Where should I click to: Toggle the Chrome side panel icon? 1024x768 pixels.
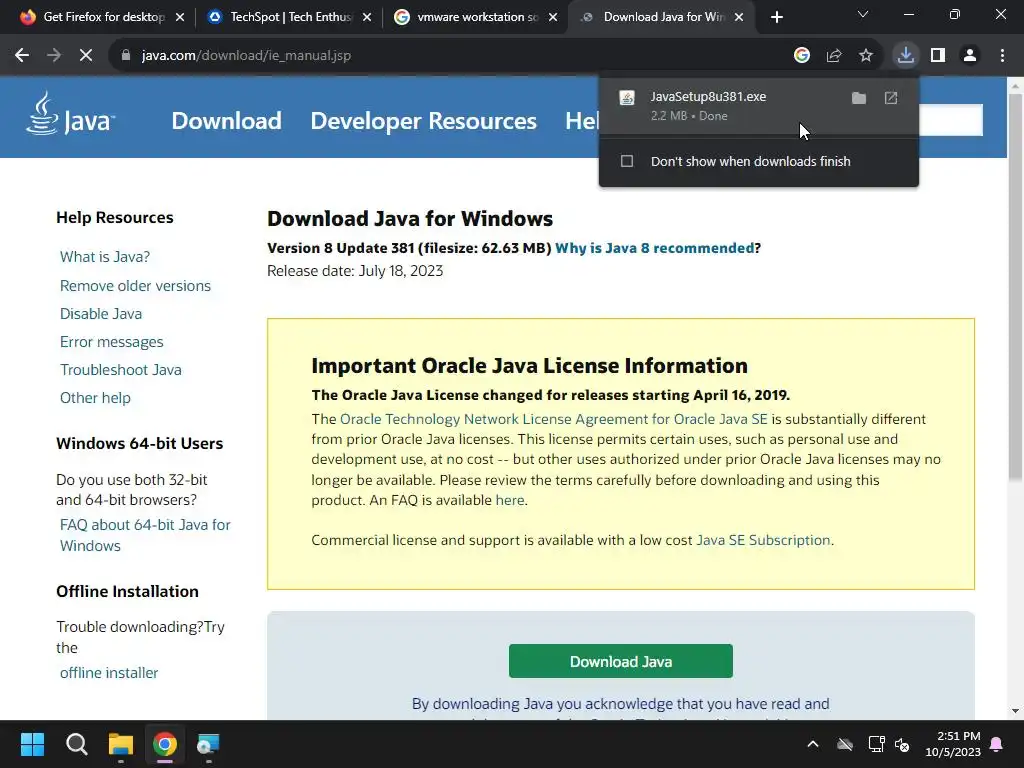tap(938, 56)
